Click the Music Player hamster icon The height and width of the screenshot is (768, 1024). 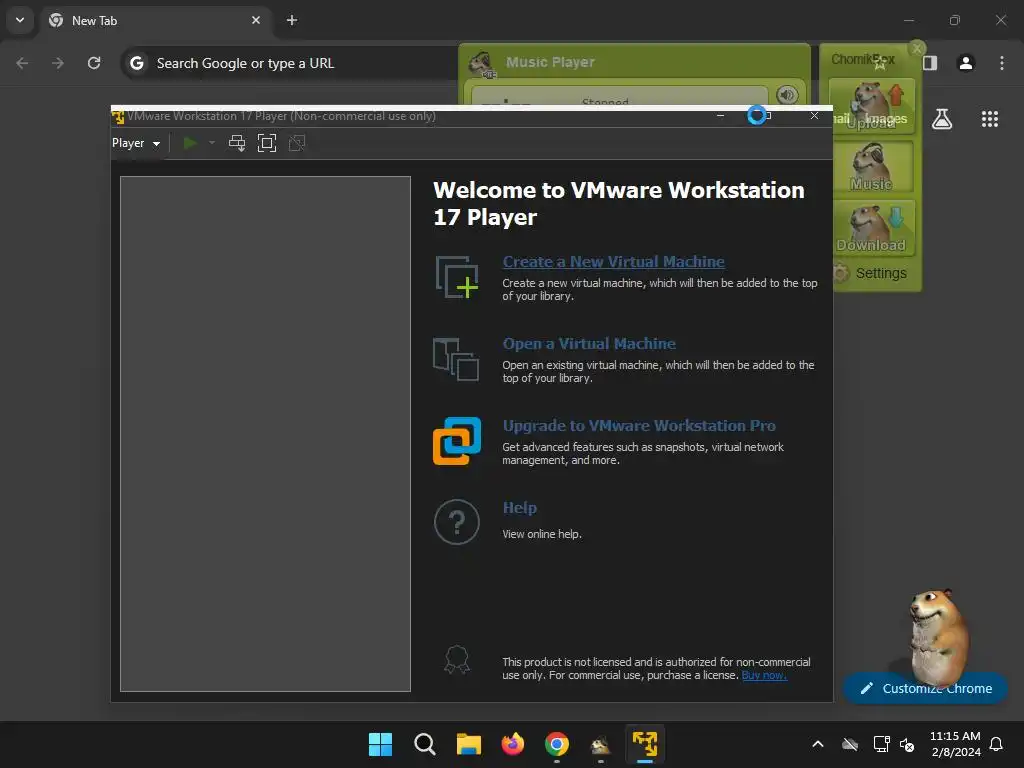coord(482,64)
